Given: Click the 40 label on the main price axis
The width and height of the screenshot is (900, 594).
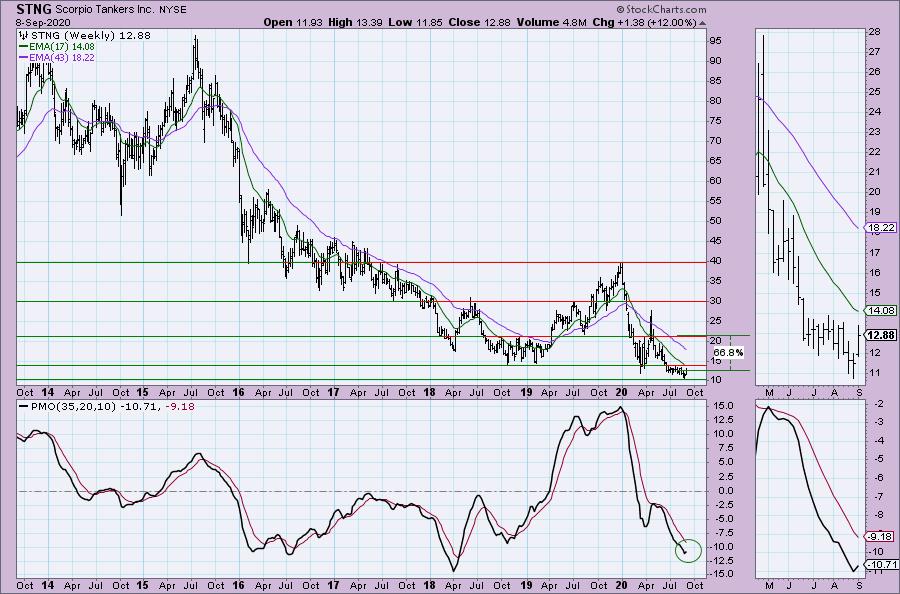Looking at the screenshot, I should click(x=716, y=261).
